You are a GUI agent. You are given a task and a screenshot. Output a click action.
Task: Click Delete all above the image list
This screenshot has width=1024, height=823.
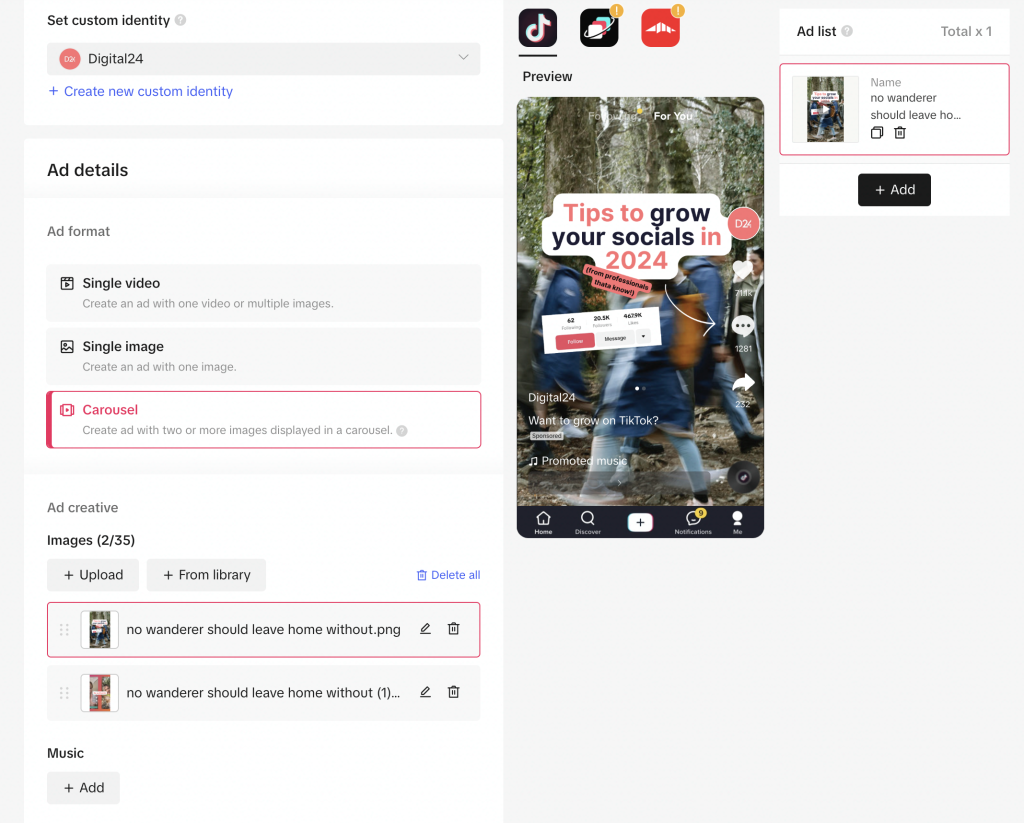click(x=448, y=574)
